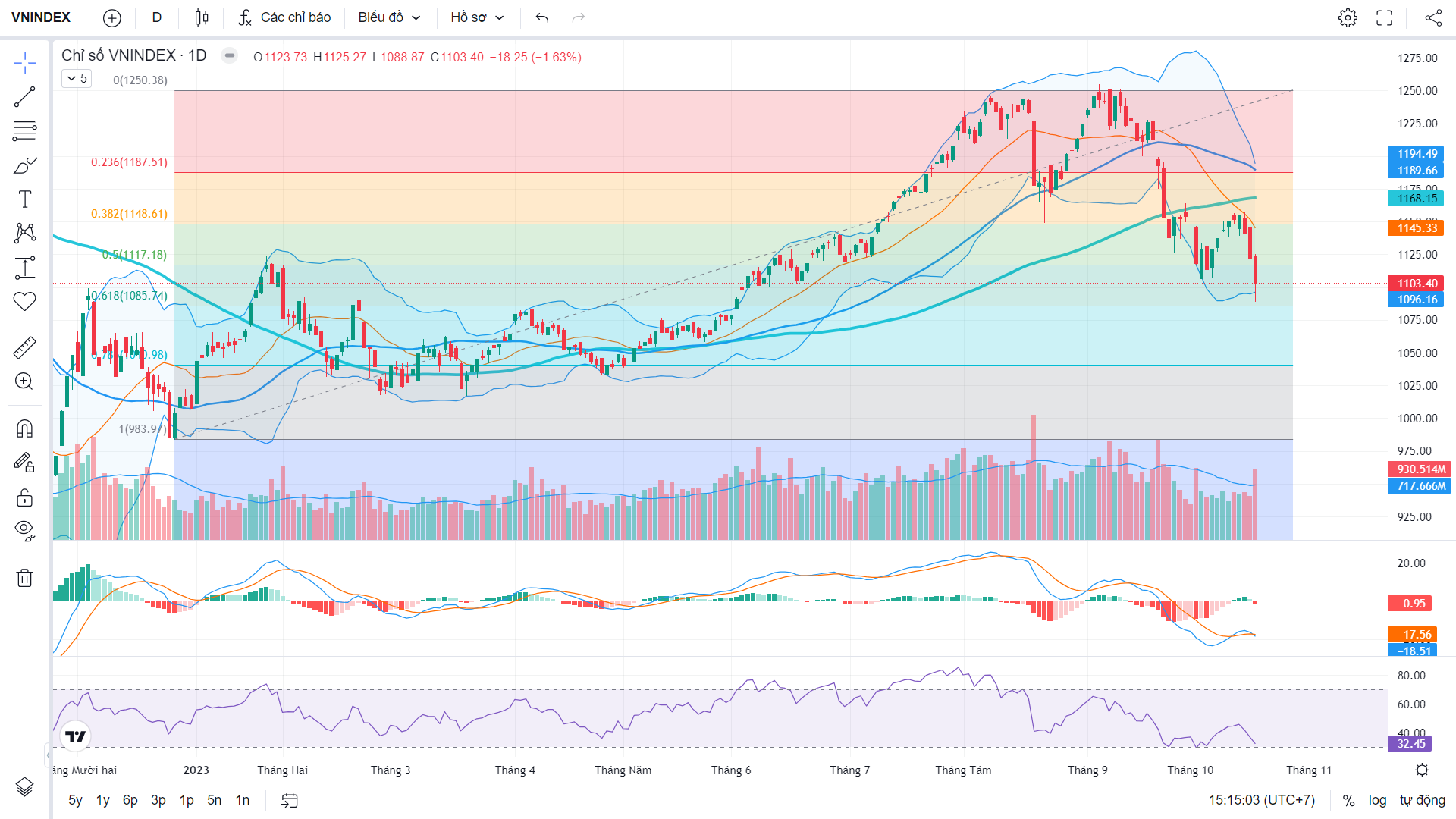Screen dimensions: 1456x819
Task: Toggle lock all drawing tools
Action: coord(24,497)
